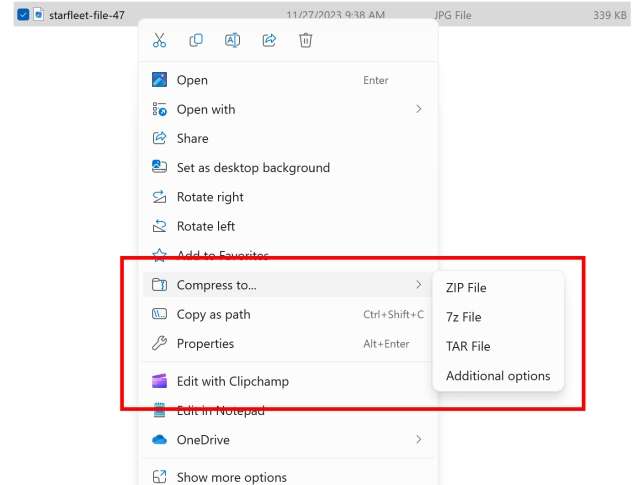Click the Rename icon

232,41
